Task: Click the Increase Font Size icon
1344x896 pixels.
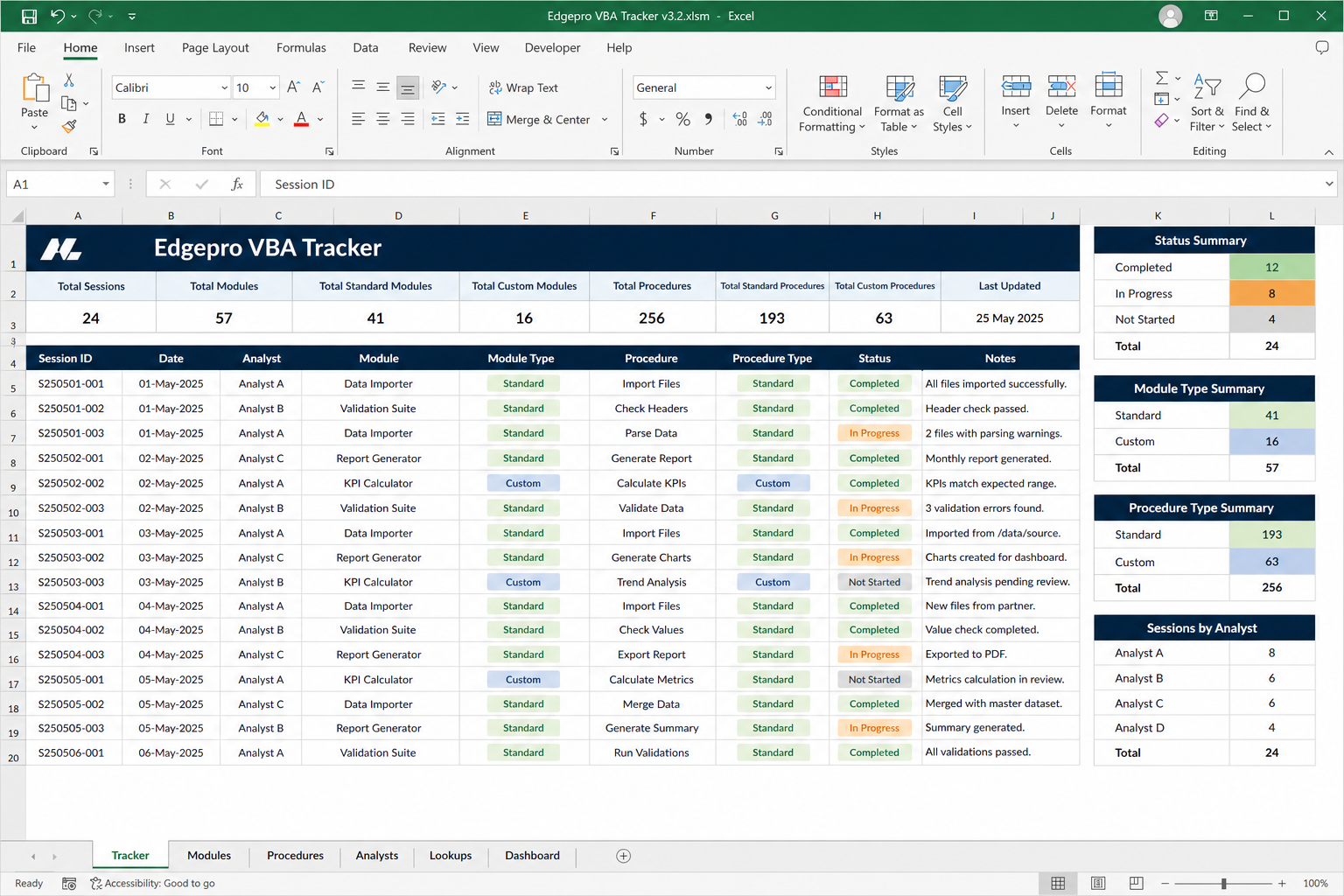Action: click(294, 87)
